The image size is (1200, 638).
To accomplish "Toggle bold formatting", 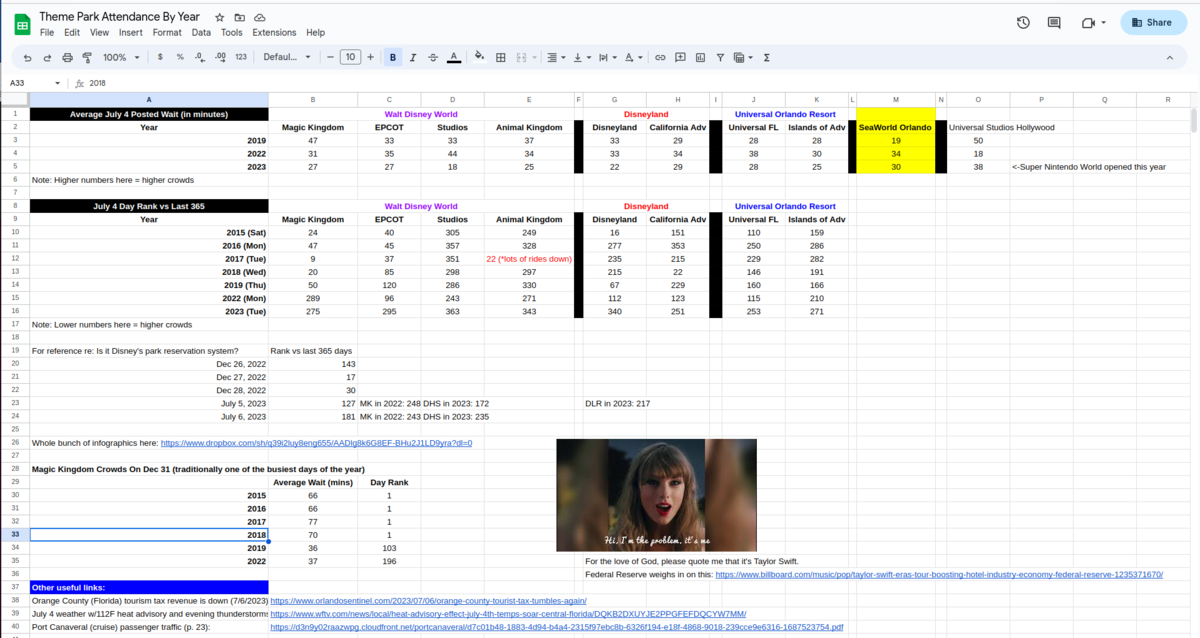I will (393, 57).
